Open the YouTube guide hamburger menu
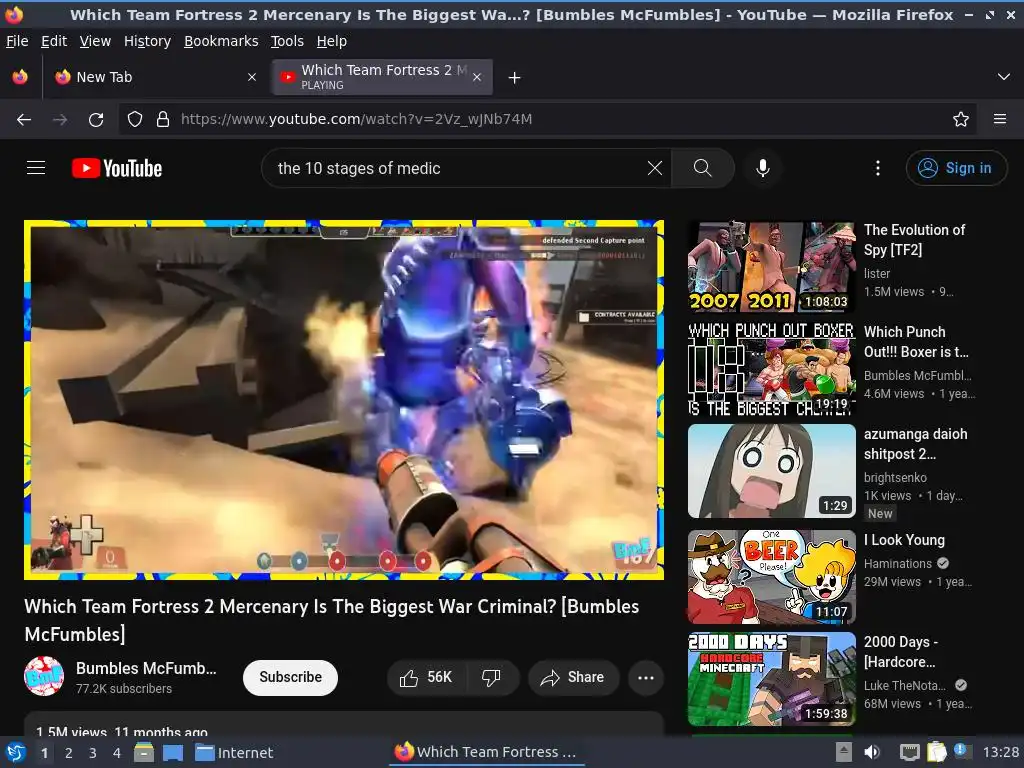1024x768 pixels. point(36,168)
